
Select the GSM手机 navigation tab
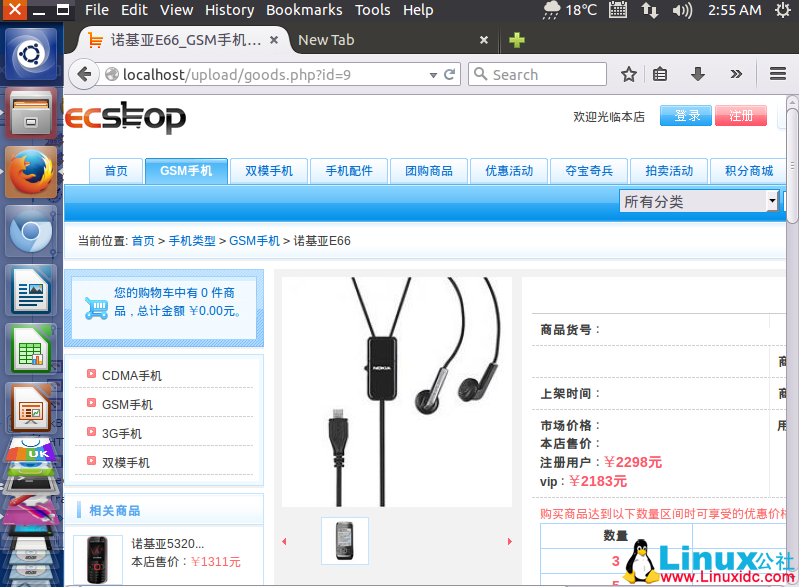click(x=186, y=171)
